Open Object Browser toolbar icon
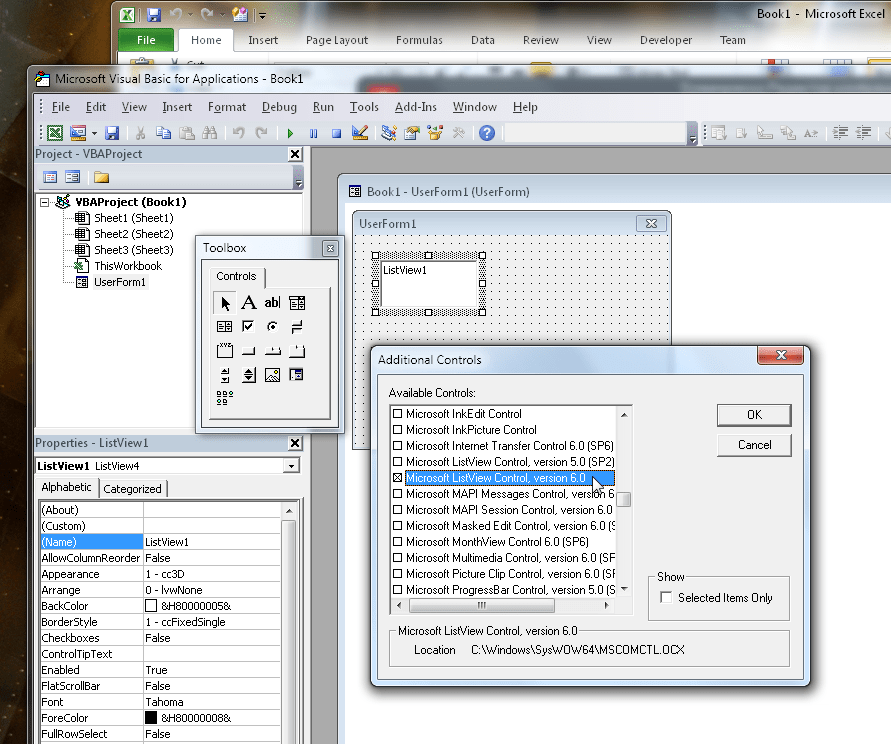 click(x=435, y=133)
